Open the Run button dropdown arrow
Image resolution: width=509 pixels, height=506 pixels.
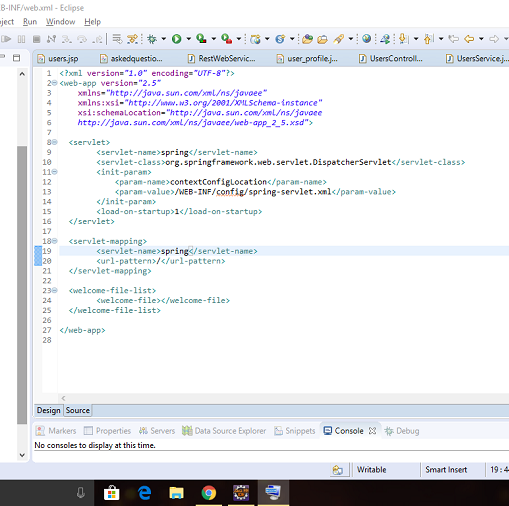click(x=189, y=39)
